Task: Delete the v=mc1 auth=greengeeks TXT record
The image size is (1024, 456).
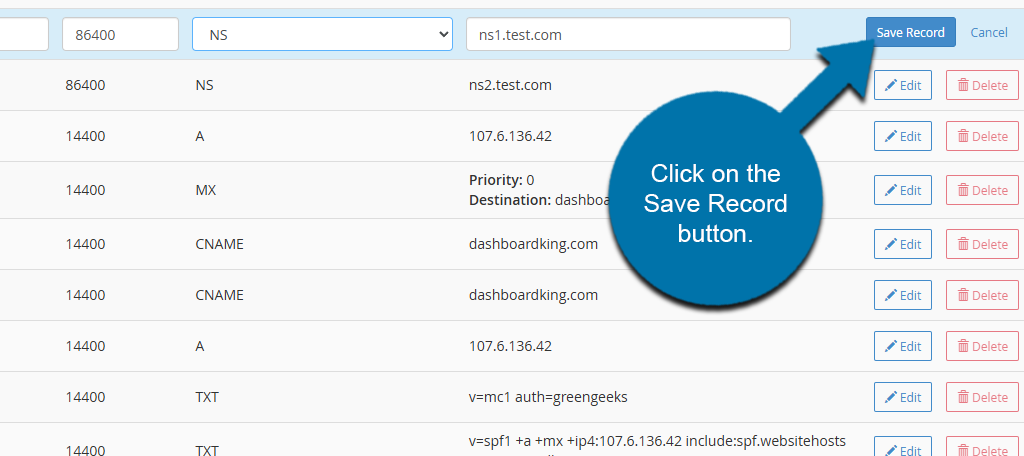Action: pyautogui.click(x=982, y=397)
